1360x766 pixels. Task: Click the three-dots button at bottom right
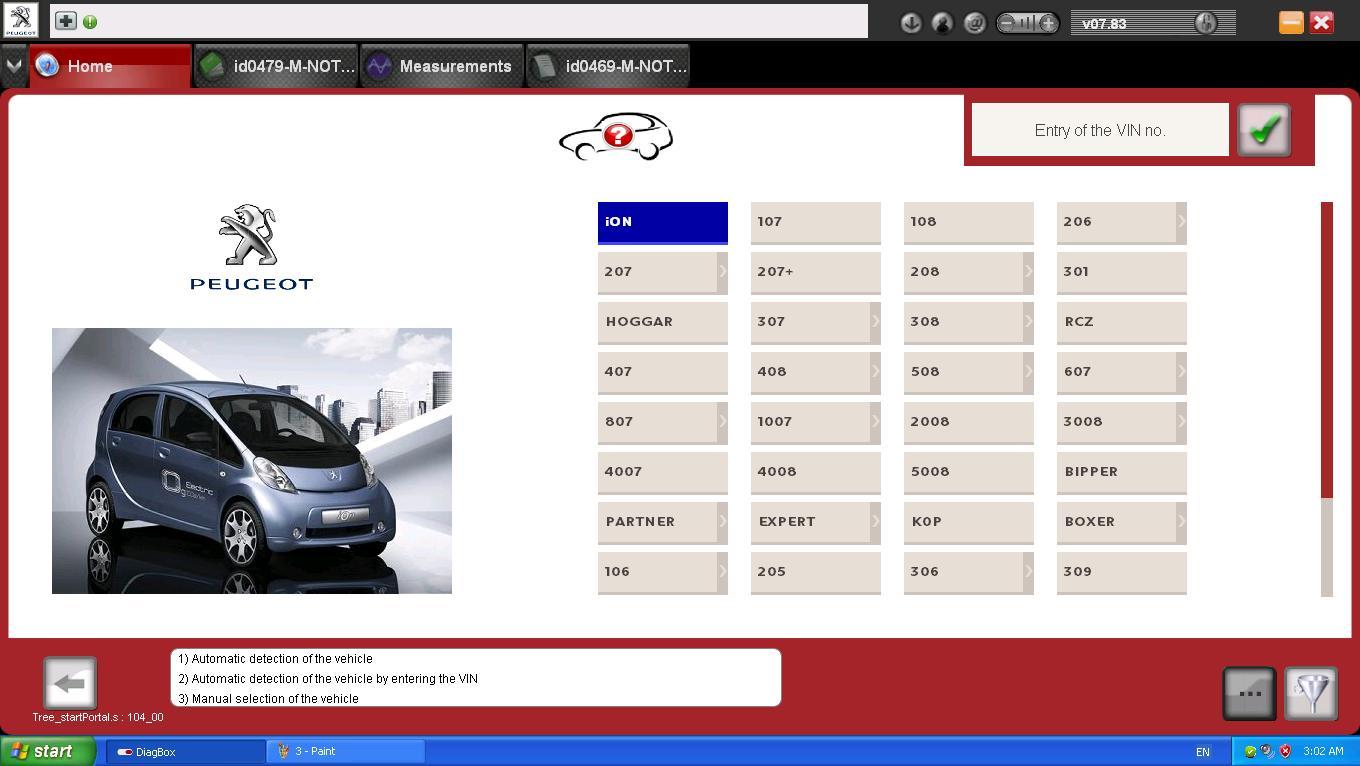tap(1250, 693)
